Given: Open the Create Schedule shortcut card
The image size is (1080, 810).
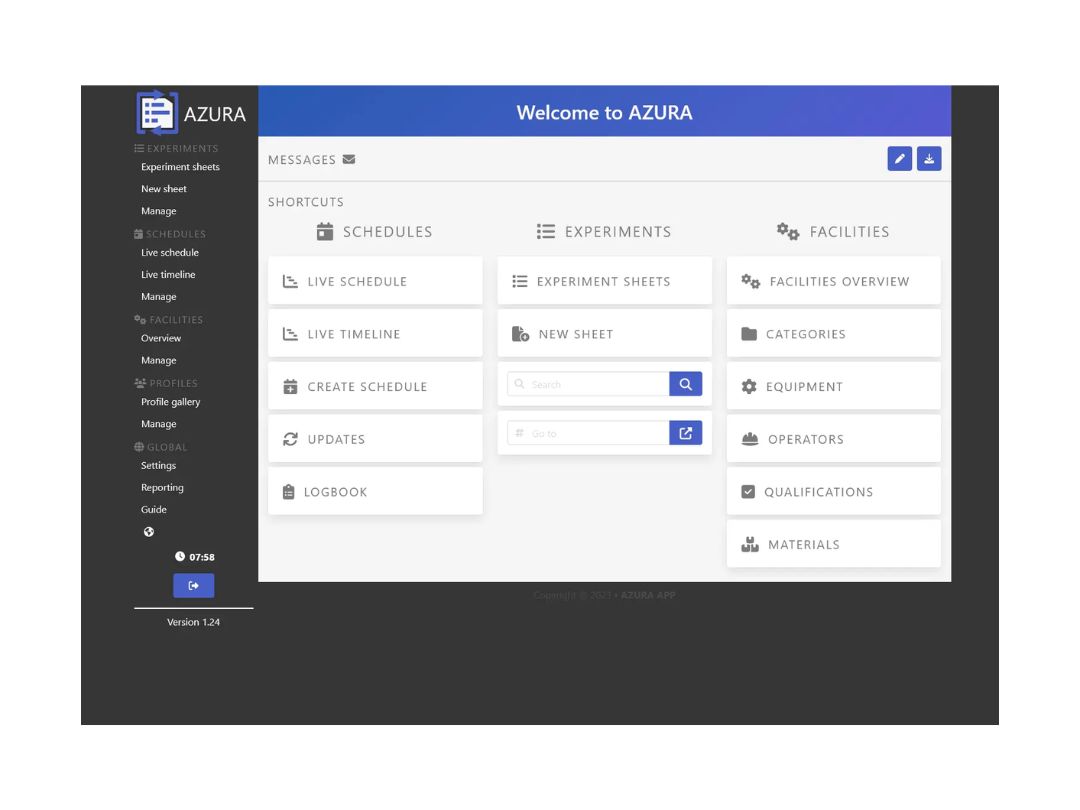Looking at the screenshot, I should (x=375, y=386).
